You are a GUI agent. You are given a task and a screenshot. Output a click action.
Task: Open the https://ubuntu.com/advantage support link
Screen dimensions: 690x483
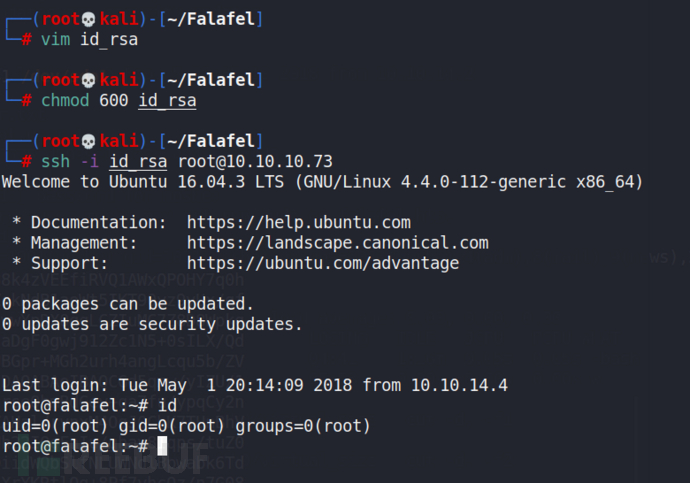pos(323,263)
